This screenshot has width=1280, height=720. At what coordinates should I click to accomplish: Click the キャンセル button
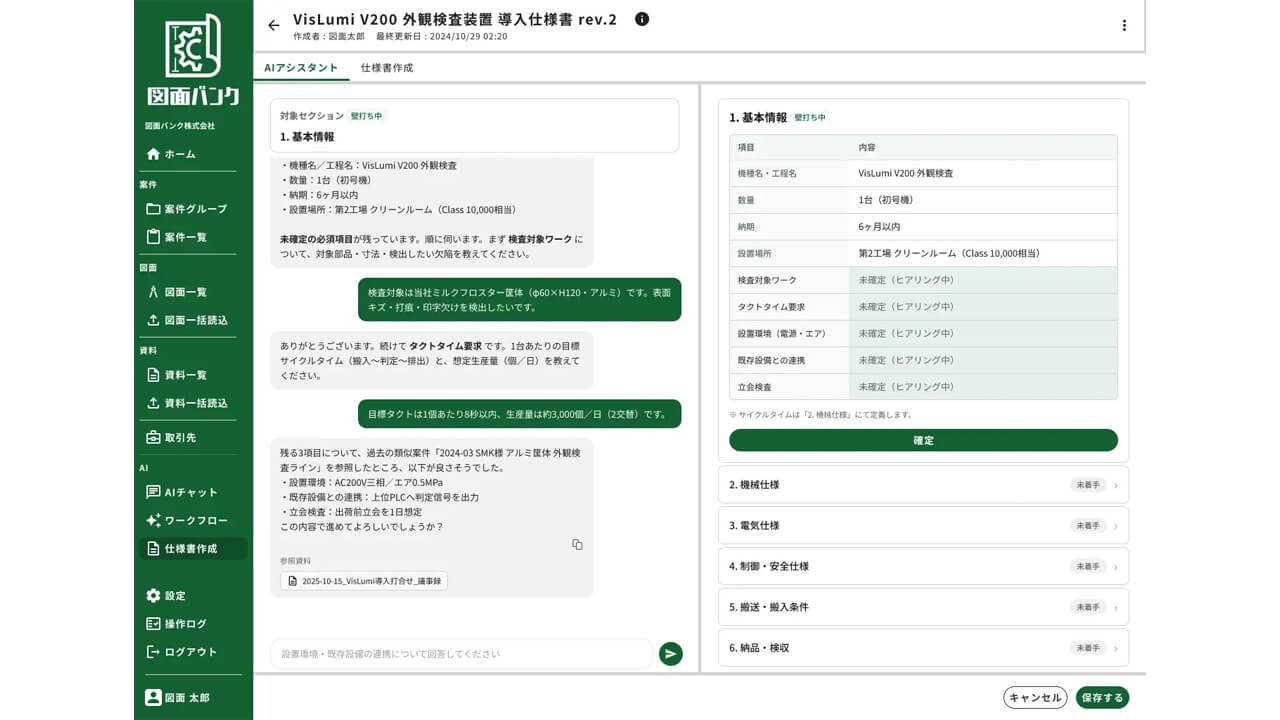coord(1035,698)
